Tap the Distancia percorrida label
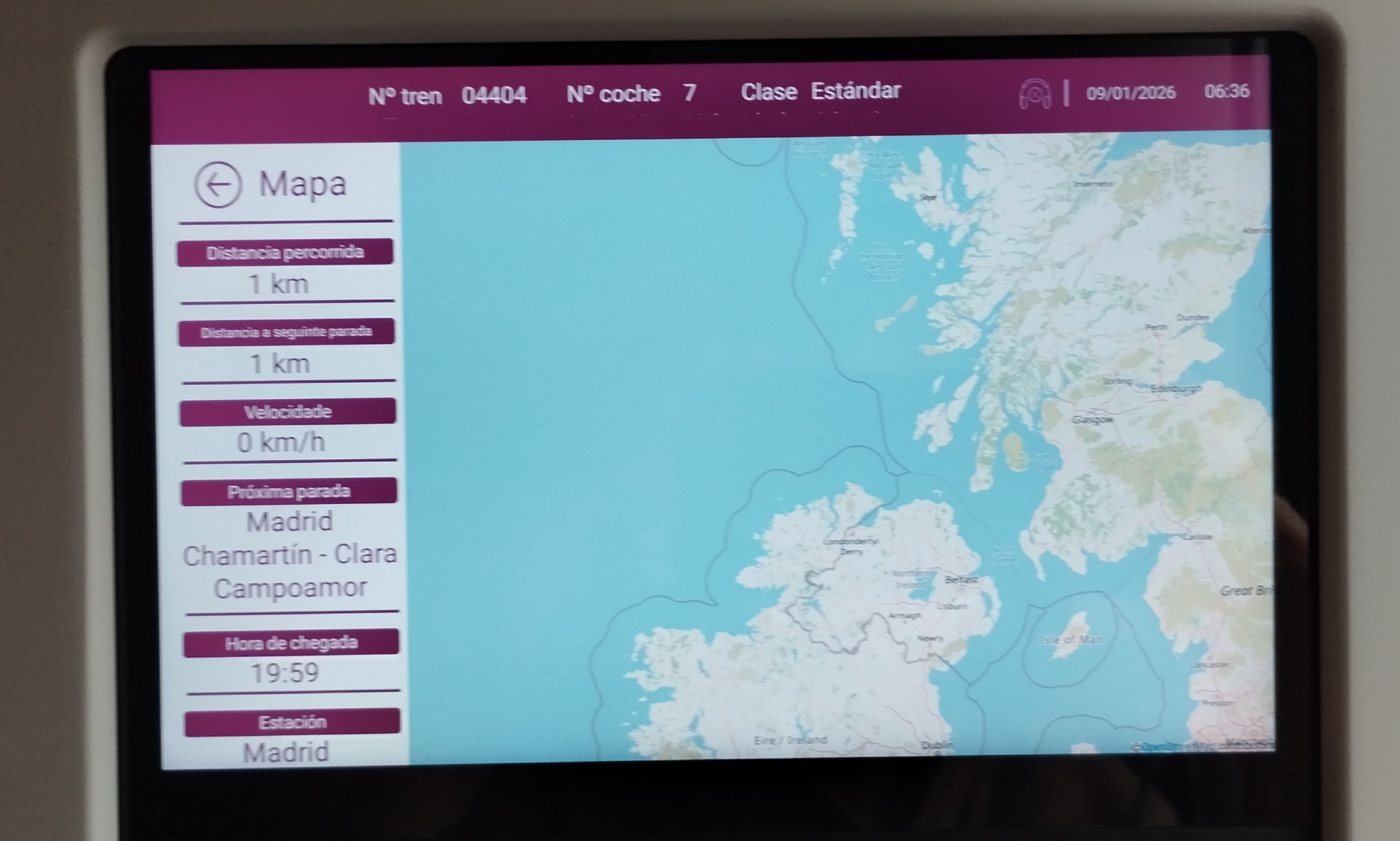Viewport: 1400px width, 841px height. pyautogui.click(x=285, y=253)
